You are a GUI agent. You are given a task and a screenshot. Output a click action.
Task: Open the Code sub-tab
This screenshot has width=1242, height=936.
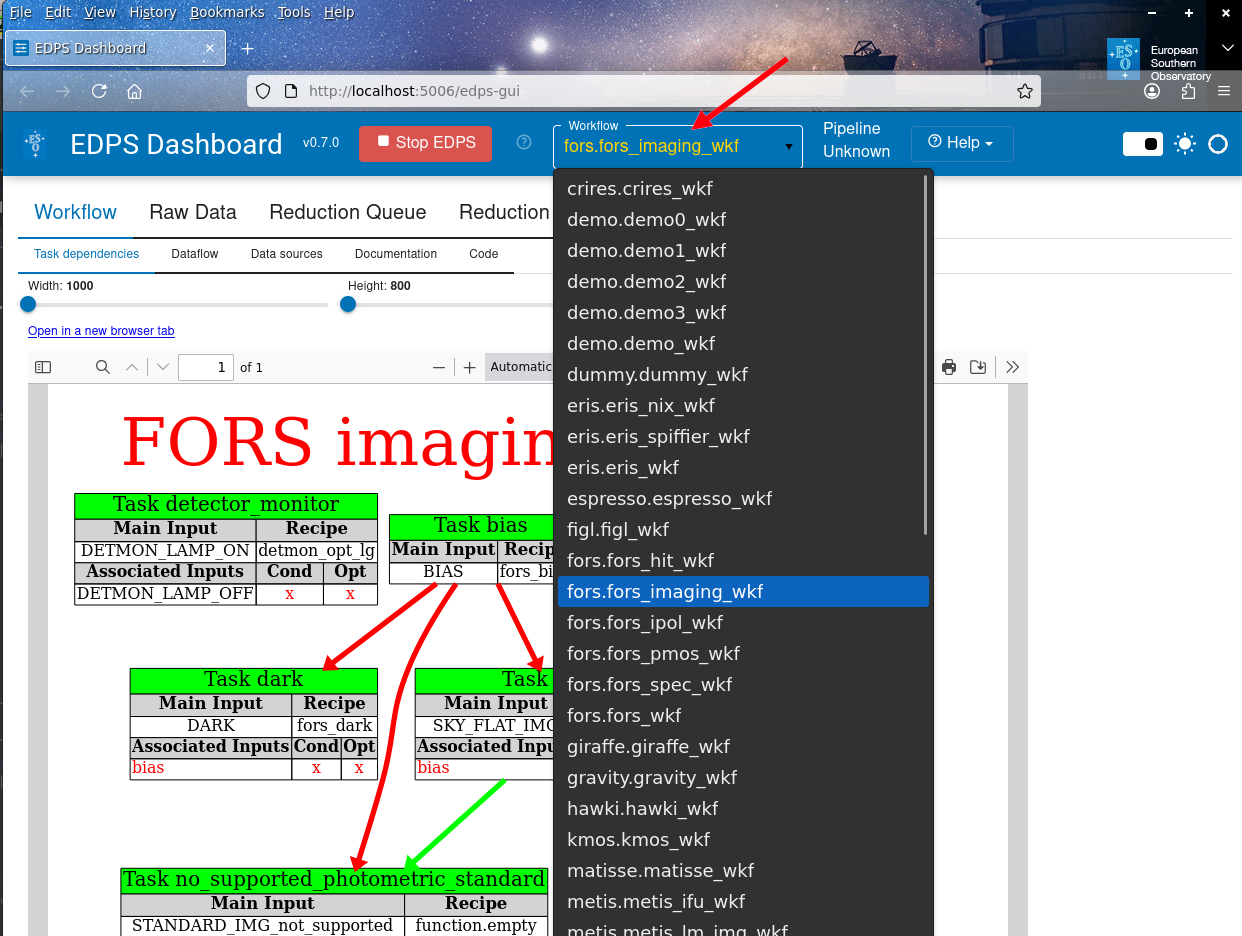tap(484, 254)
